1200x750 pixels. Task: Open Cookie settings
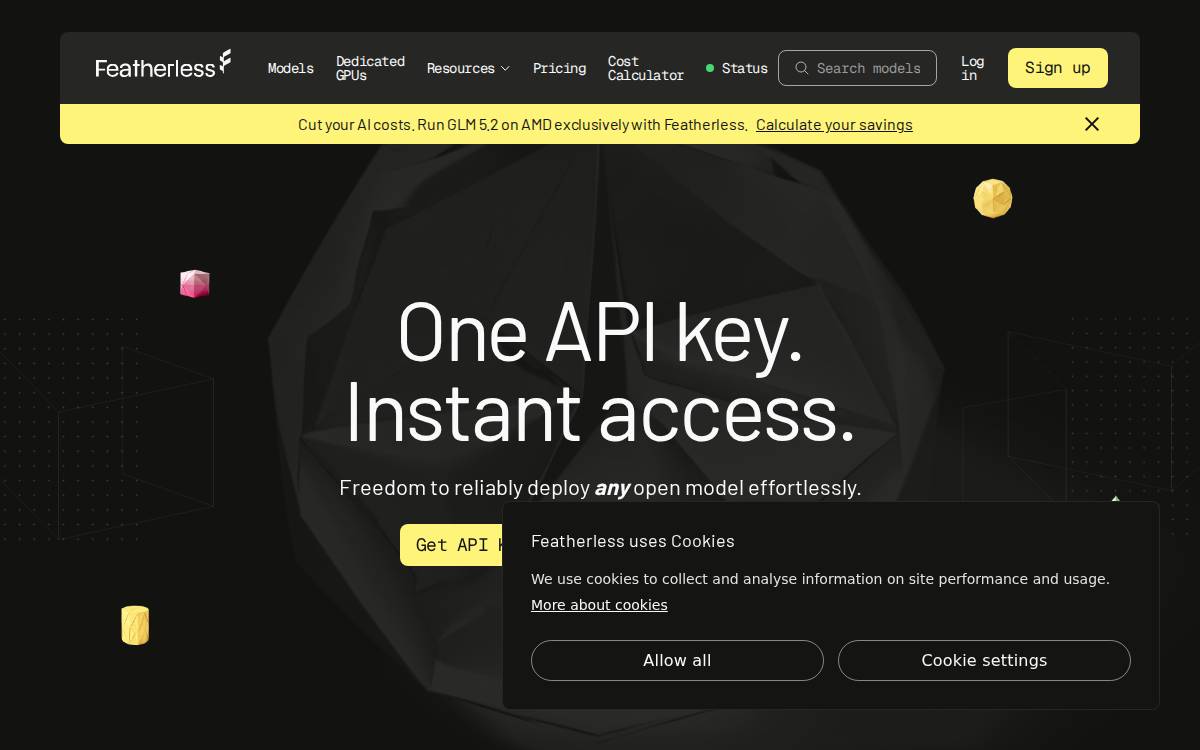(x=984, y=660)
